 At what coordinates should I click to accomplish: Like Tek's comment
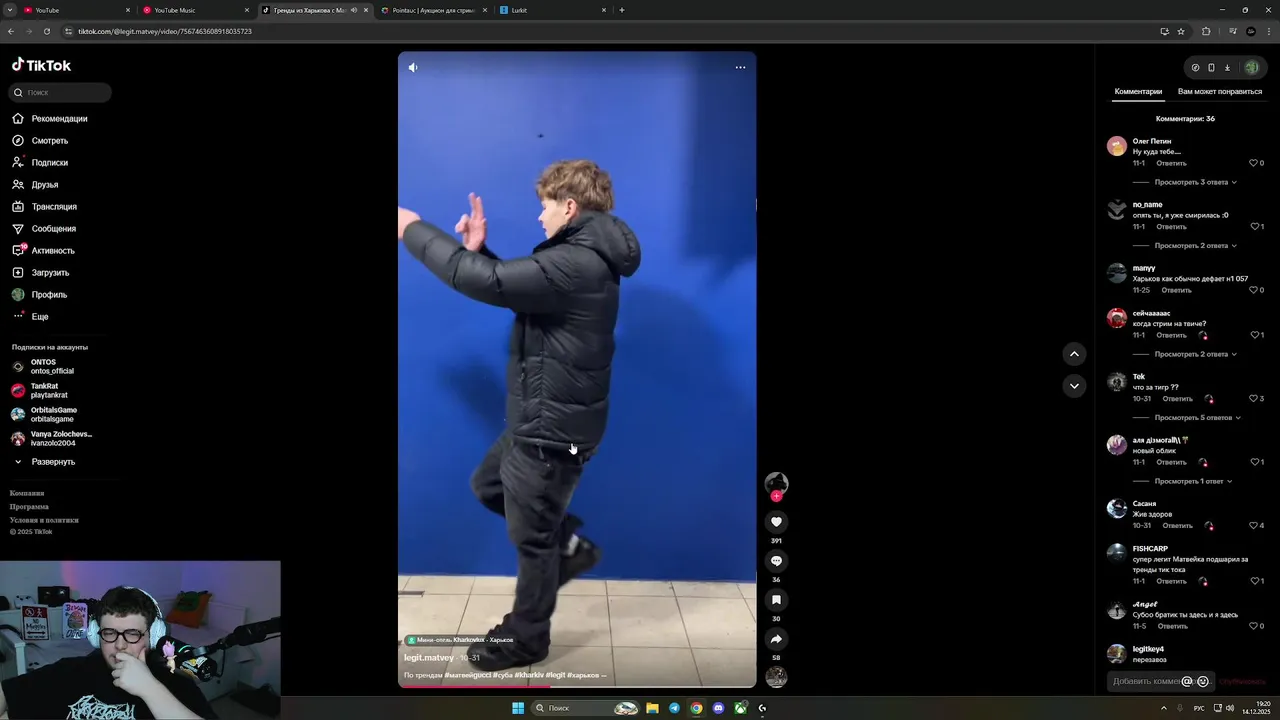point(1254,398)
